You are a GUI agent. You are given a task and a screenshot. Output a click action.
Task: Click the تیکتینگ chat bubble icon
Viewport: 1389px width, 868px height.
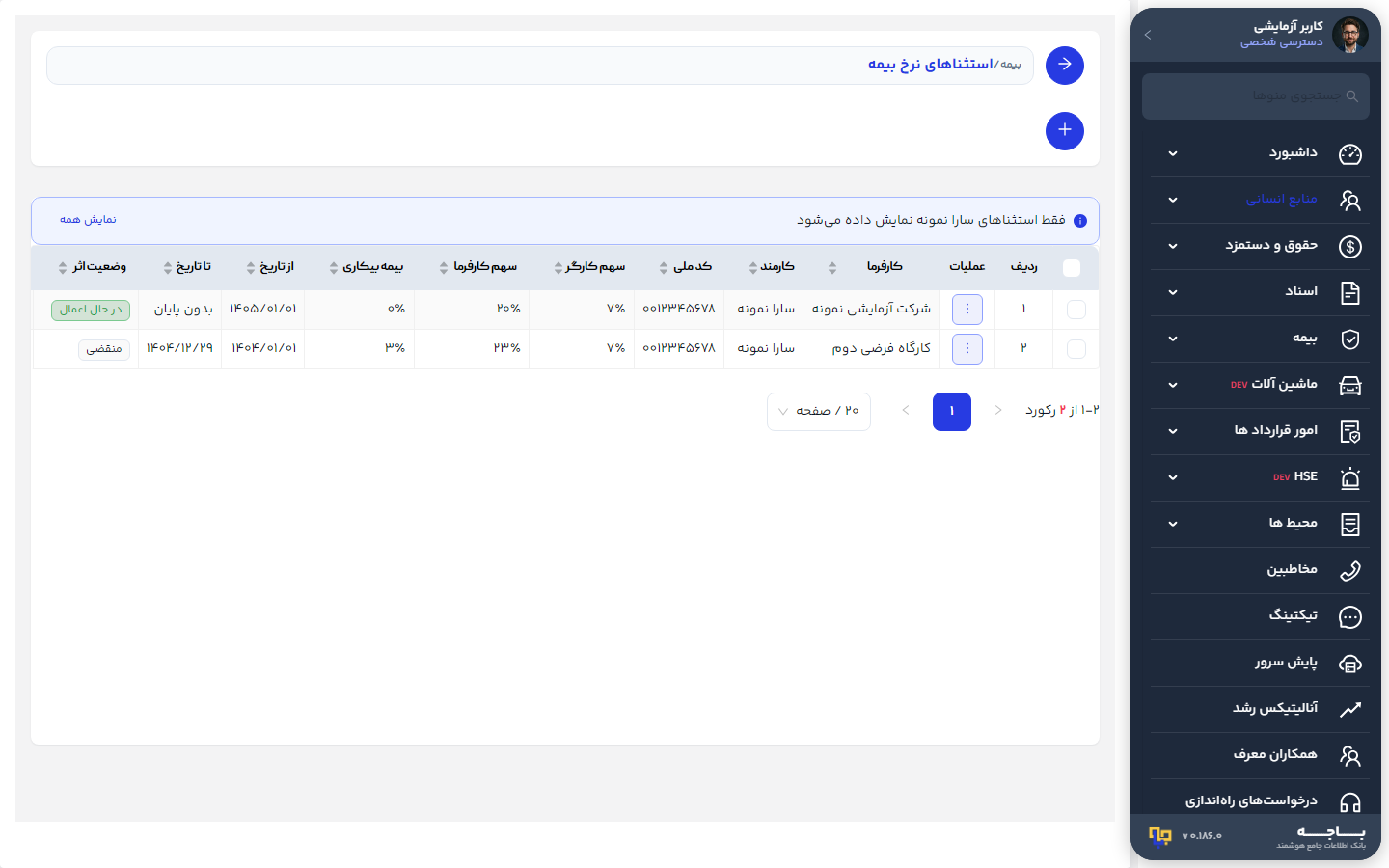tap(1350, 617)
